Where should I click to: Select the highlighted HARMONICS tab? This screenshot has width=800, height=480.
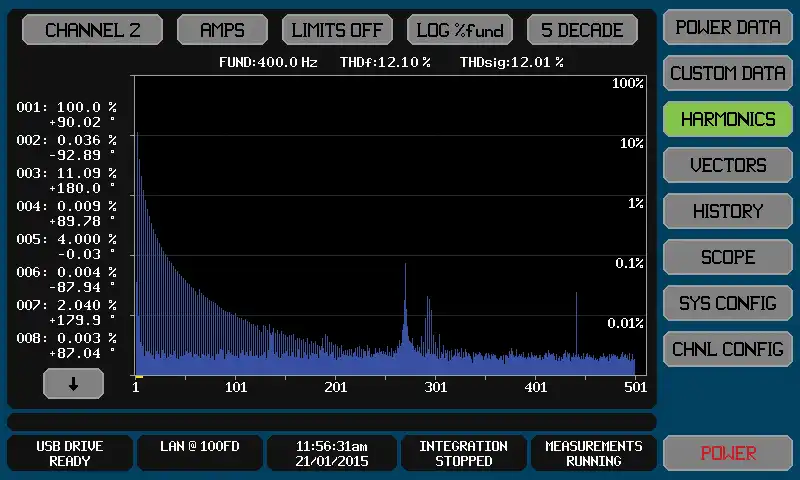pos(728,119)
